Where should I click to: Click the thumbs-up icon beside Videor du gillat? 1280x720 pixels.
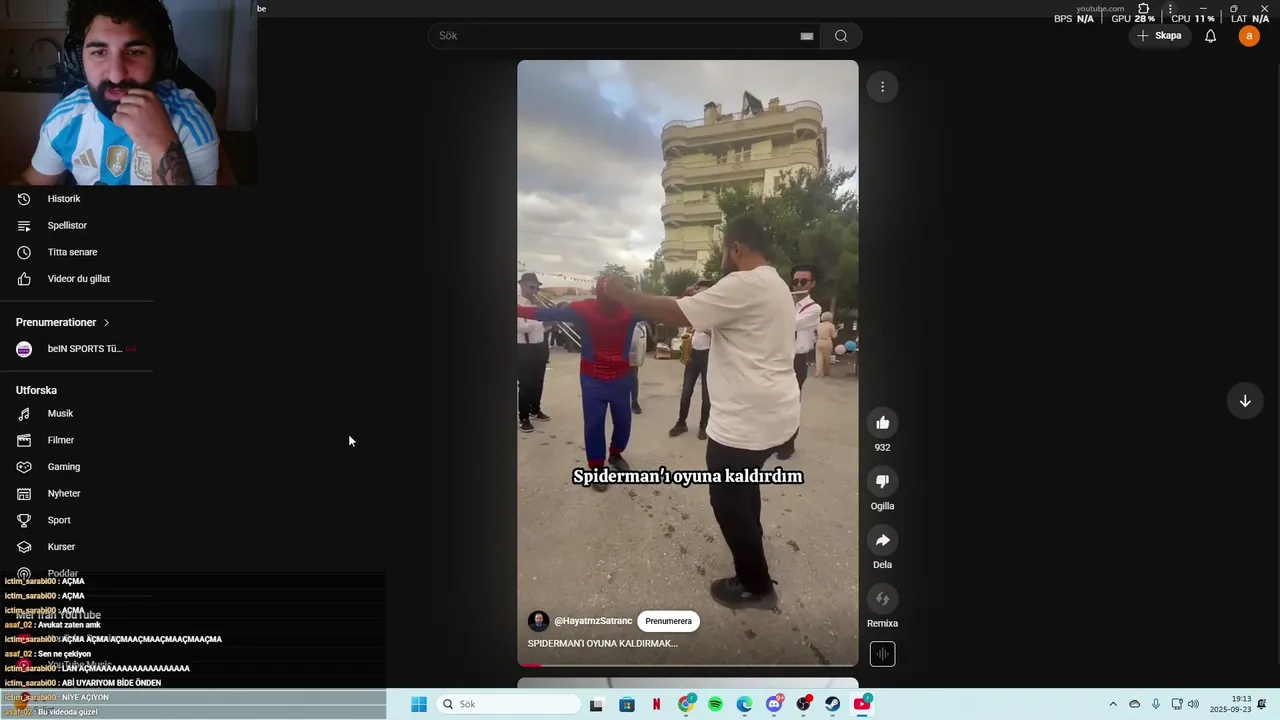[x=24, y=279]
